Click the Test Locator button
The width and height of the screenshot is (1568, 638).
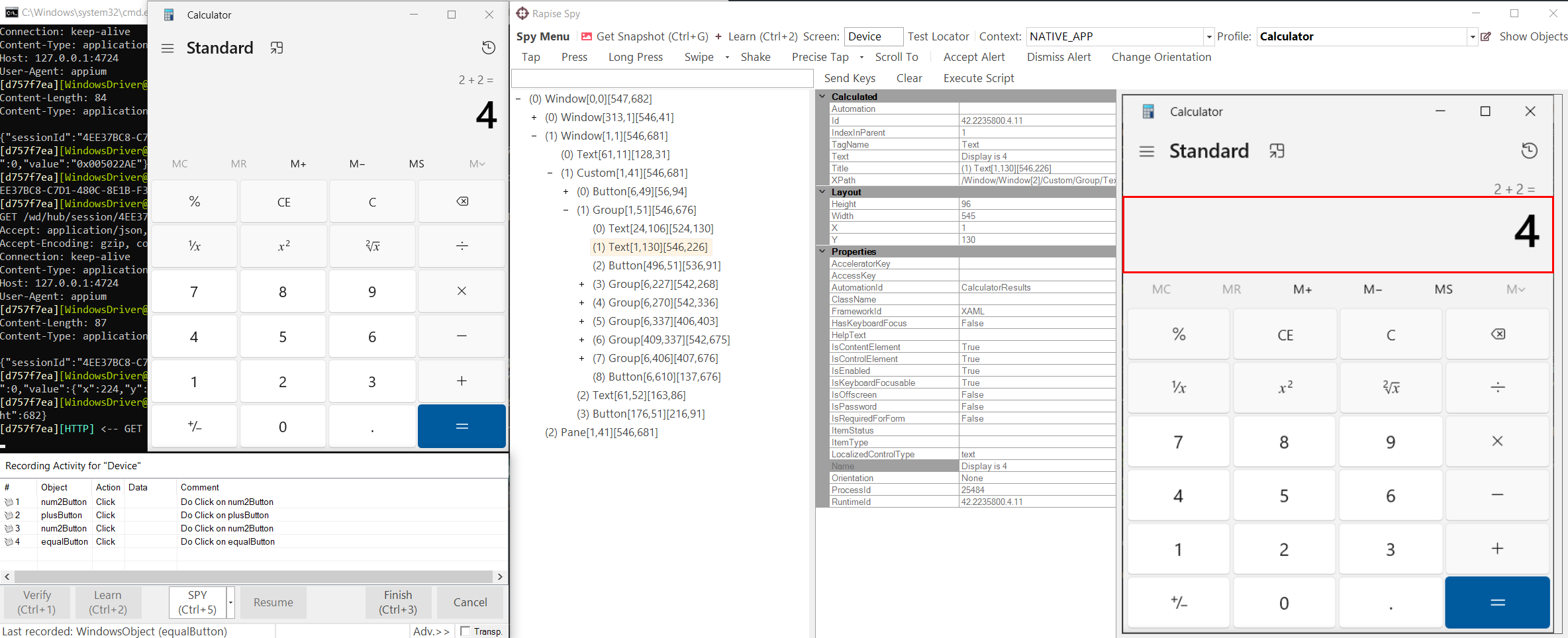click(x=938, y=36)
